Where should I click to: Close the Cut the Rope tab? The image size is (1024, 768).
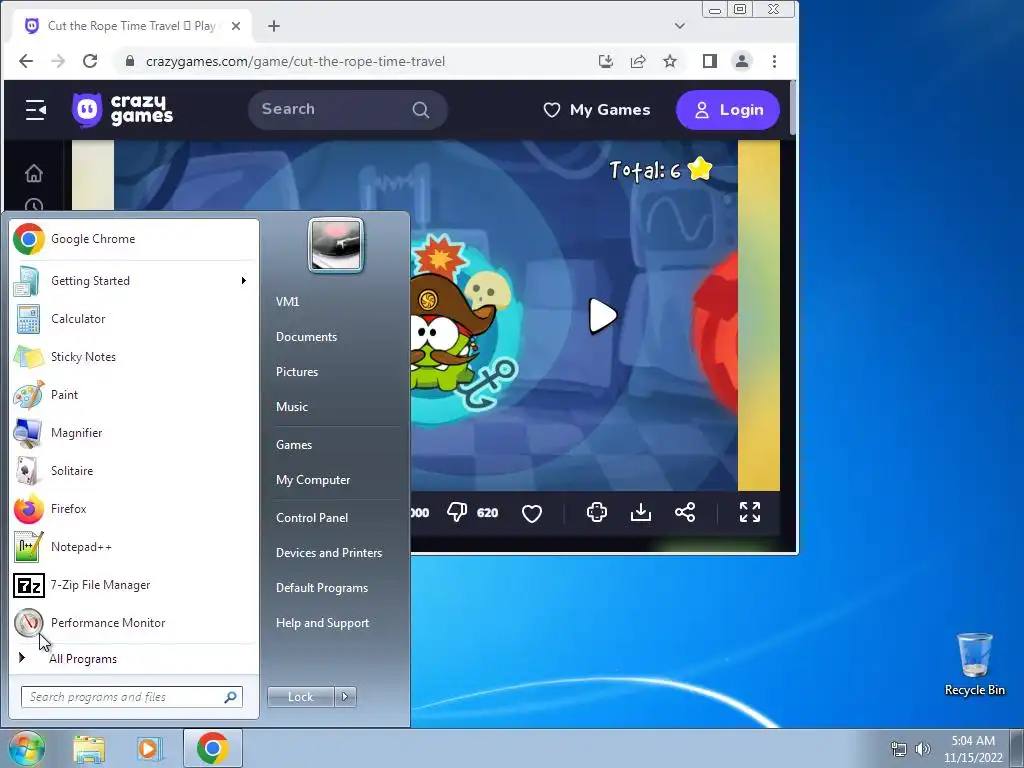click(x=236, y=26)
